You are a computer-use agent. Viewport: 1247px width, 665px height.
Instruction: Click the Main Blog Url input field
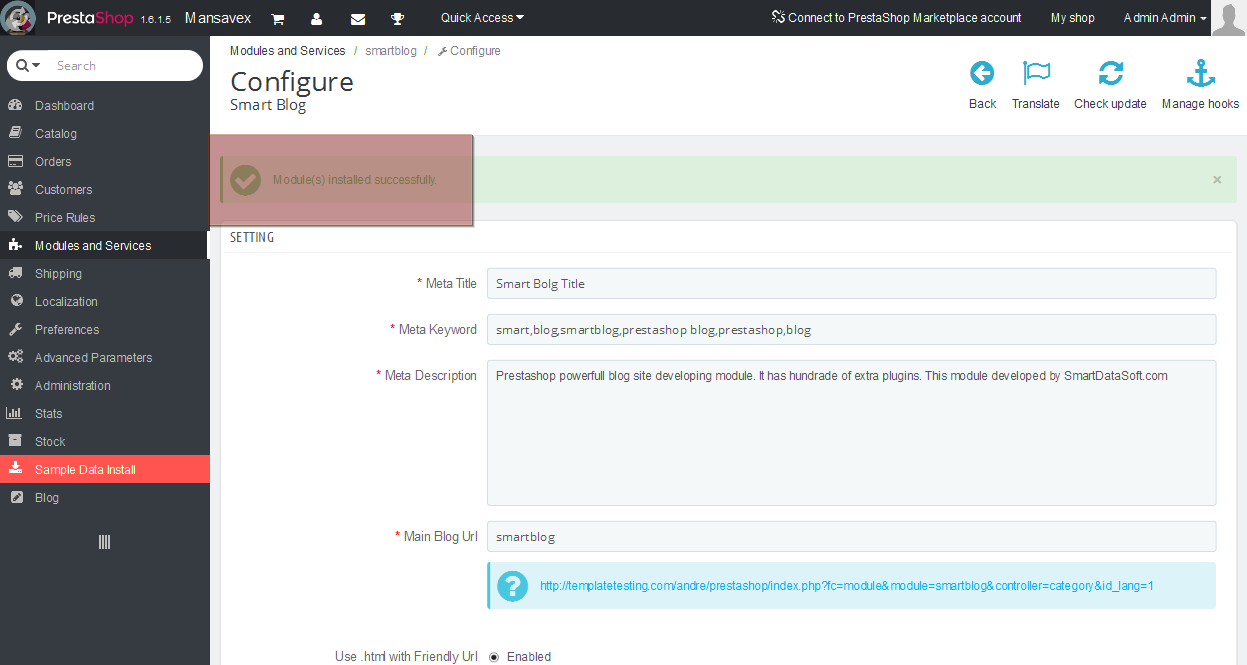(x=851, y=536)
